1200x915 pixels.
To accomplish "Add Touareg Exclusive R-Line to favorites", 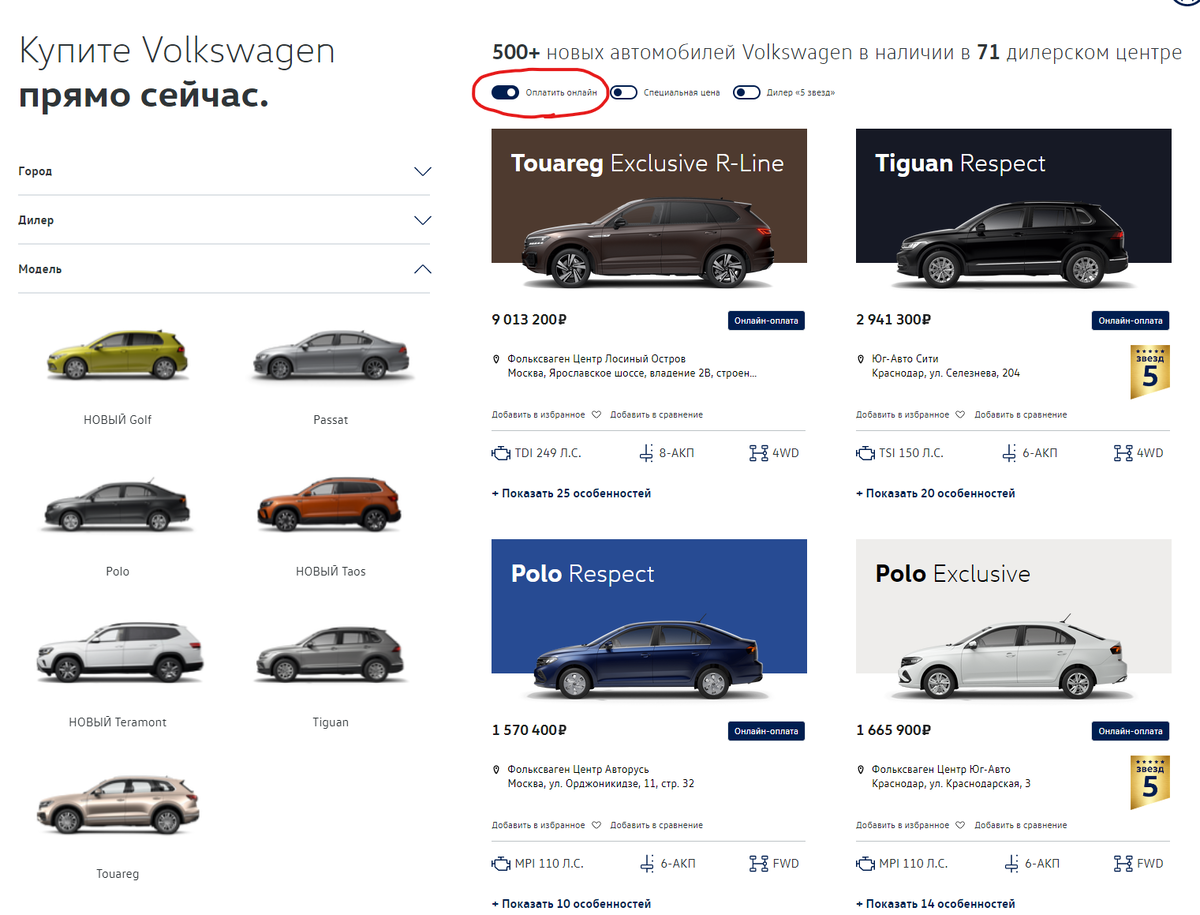I will click(x=546, y=414).
